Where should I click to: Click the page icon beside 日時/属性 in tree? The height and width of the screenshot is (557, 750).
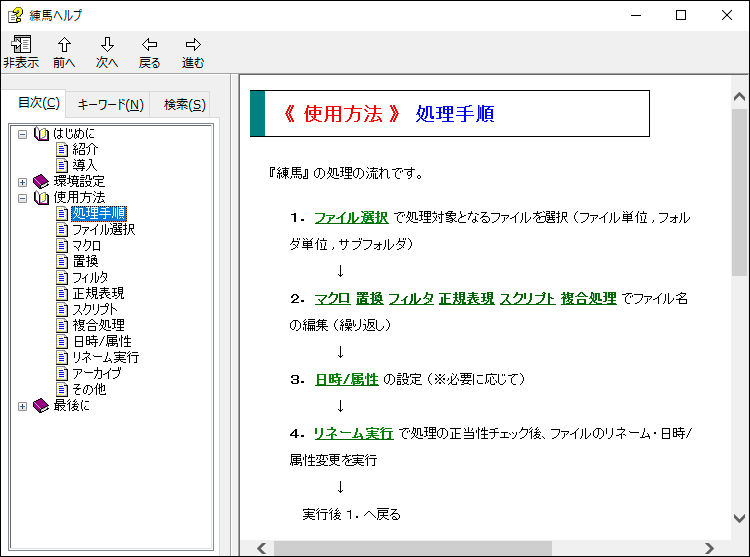click(62, 341)
